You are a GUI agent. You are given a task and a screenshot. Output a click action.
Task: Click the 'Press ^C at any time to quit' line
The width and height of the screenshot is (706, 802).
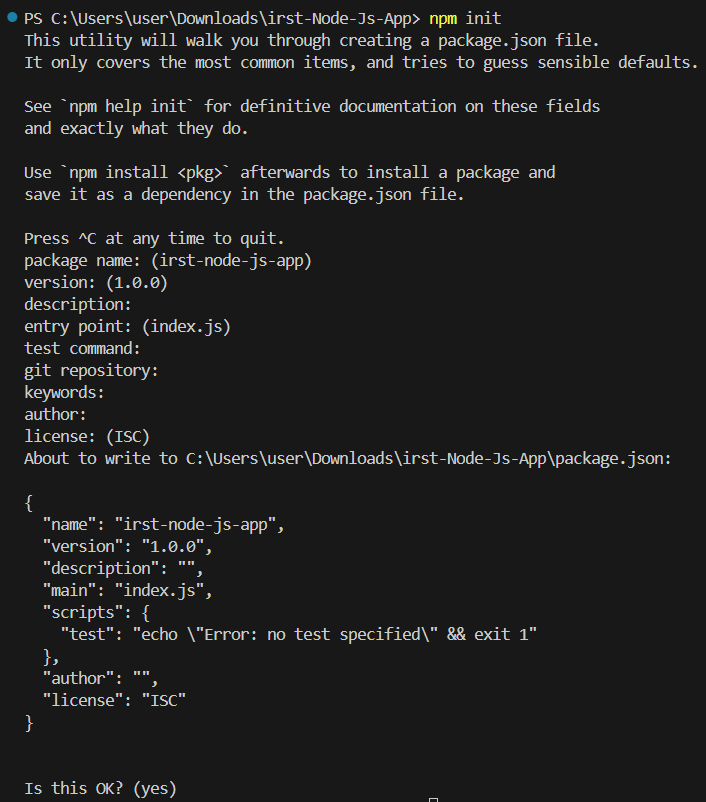154,239
